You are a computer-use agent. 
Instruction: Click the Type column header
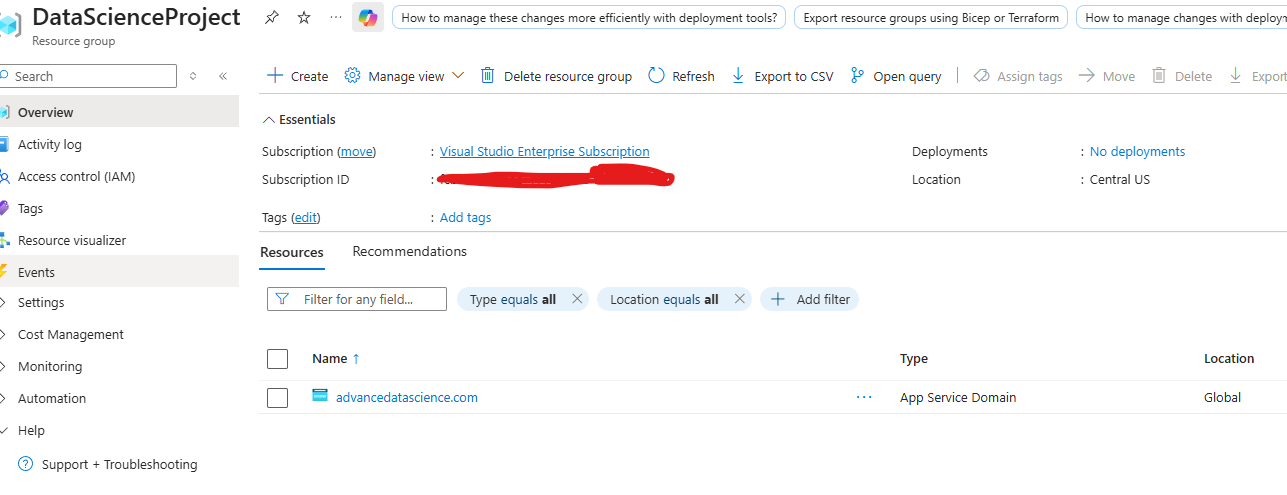pos(914,358)
